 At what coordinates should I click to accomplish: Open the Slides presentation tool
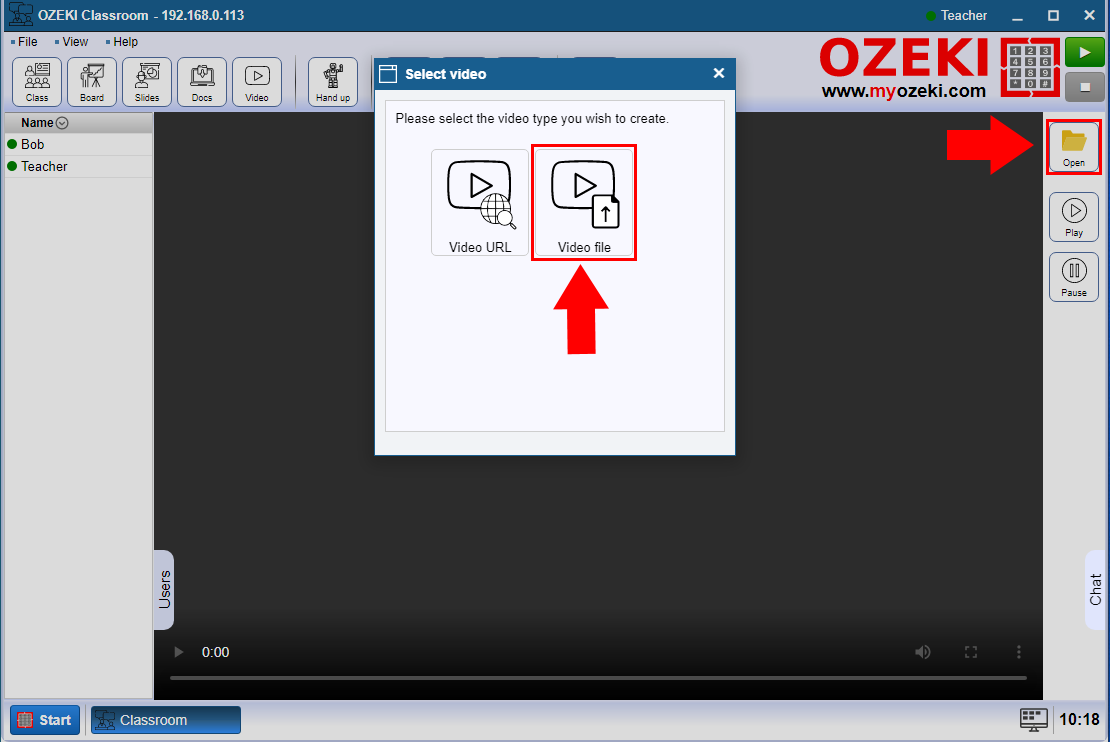pos(146,82)
